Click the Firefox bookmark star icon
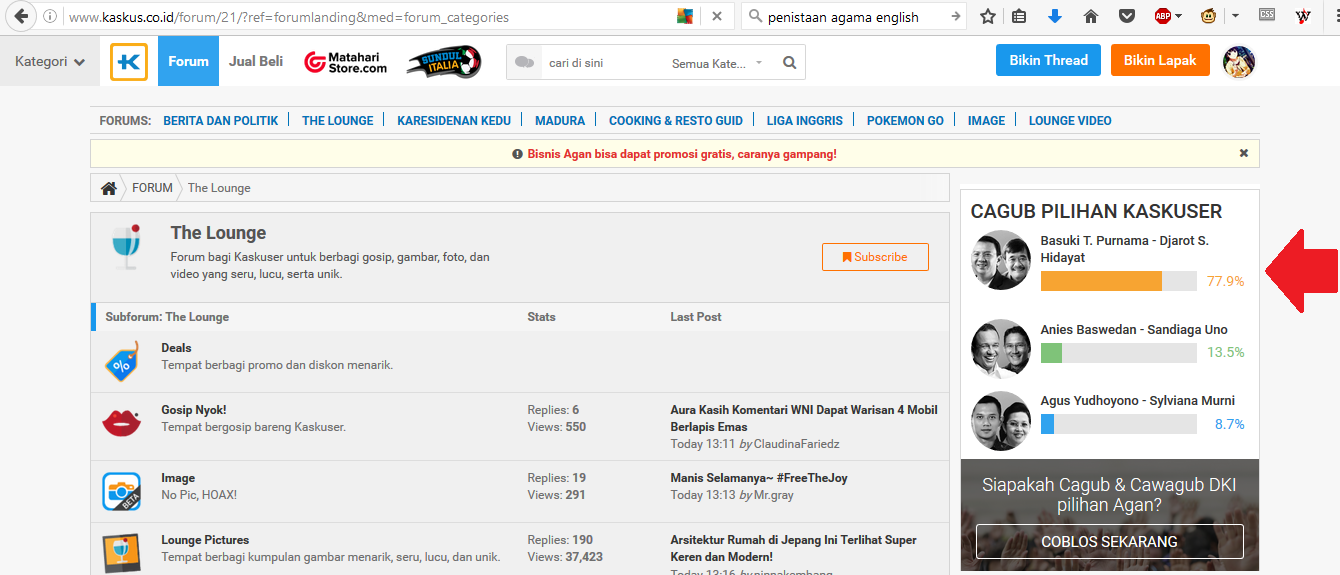 (x=988, y=16)
